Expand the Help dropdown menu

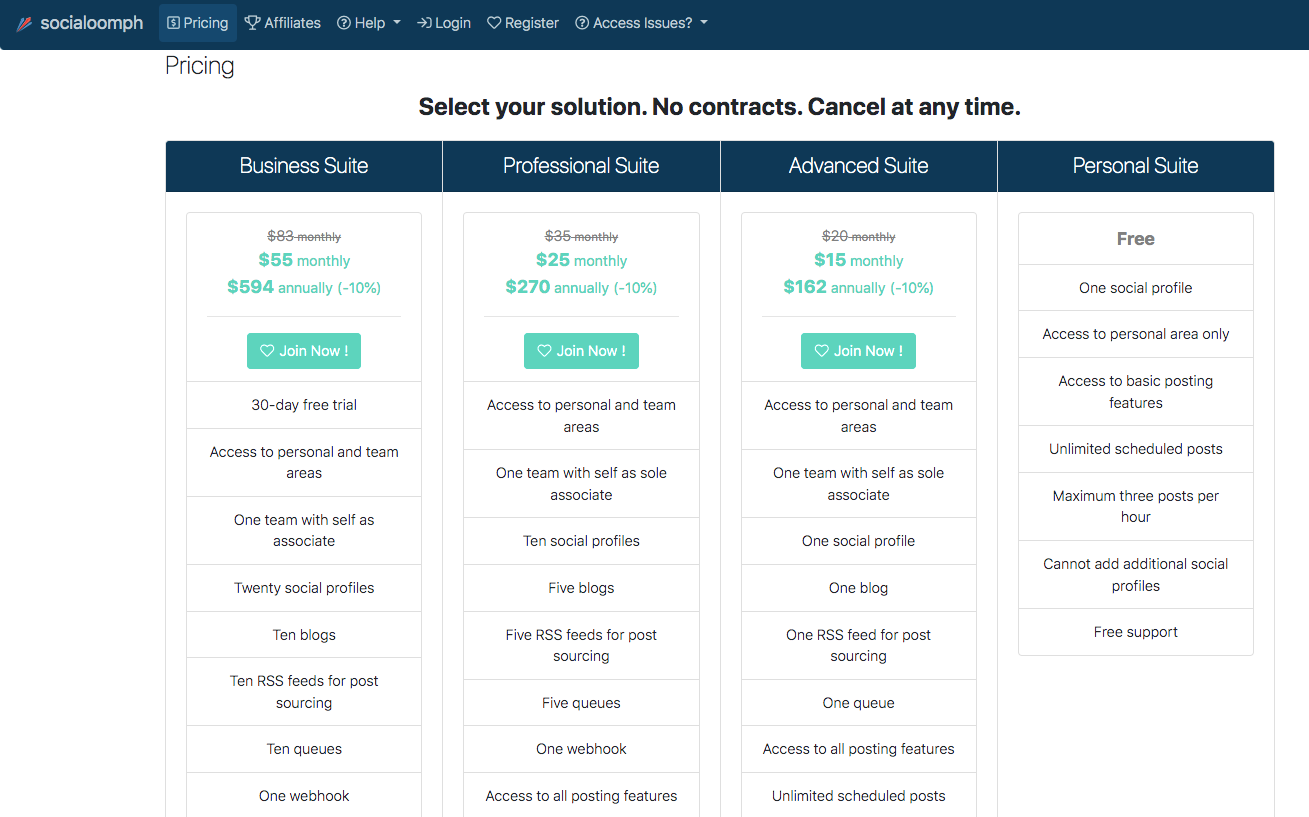(368, 22)
